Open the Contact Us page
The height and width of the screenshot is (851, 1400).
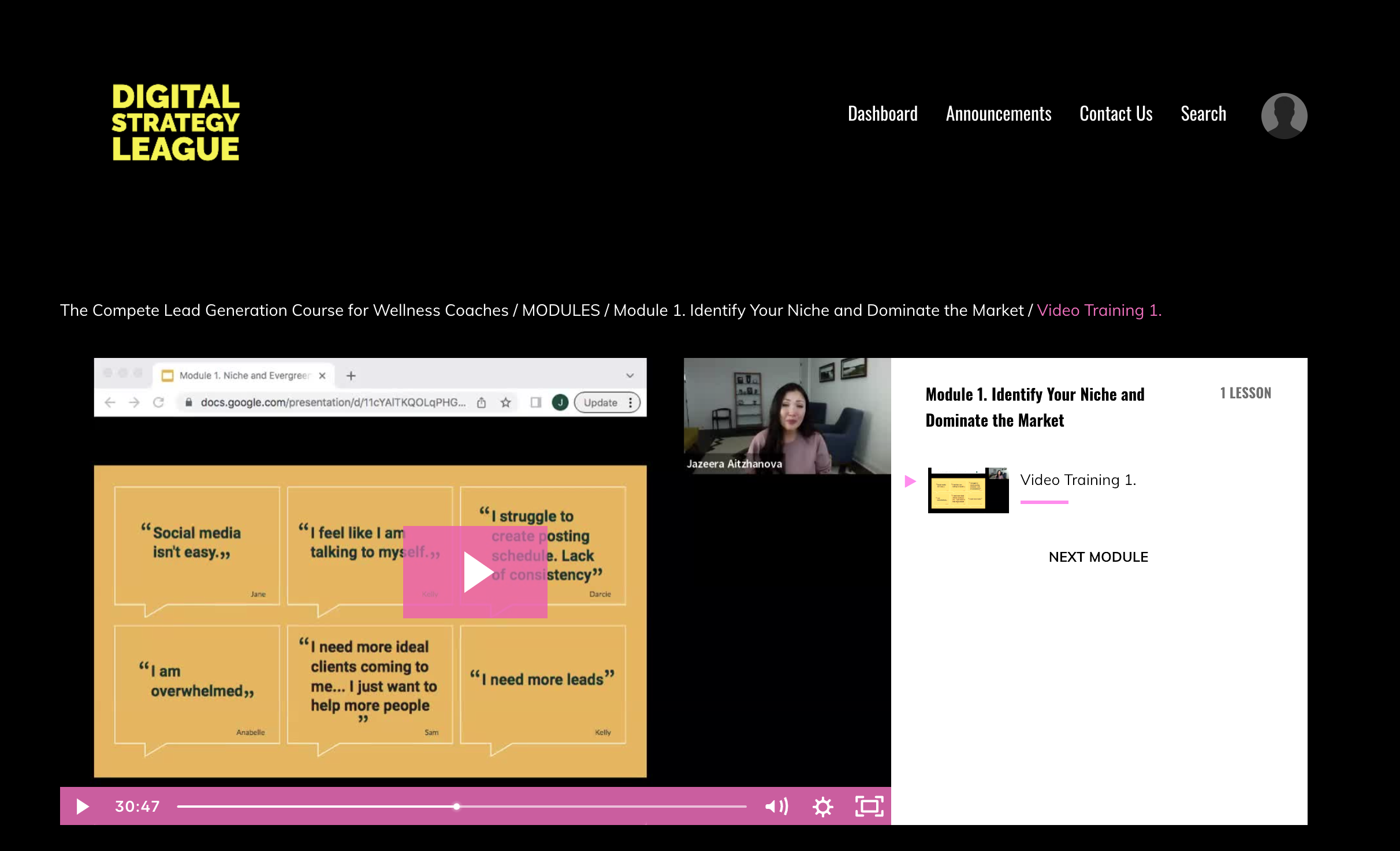click(x=1115, y=114)
